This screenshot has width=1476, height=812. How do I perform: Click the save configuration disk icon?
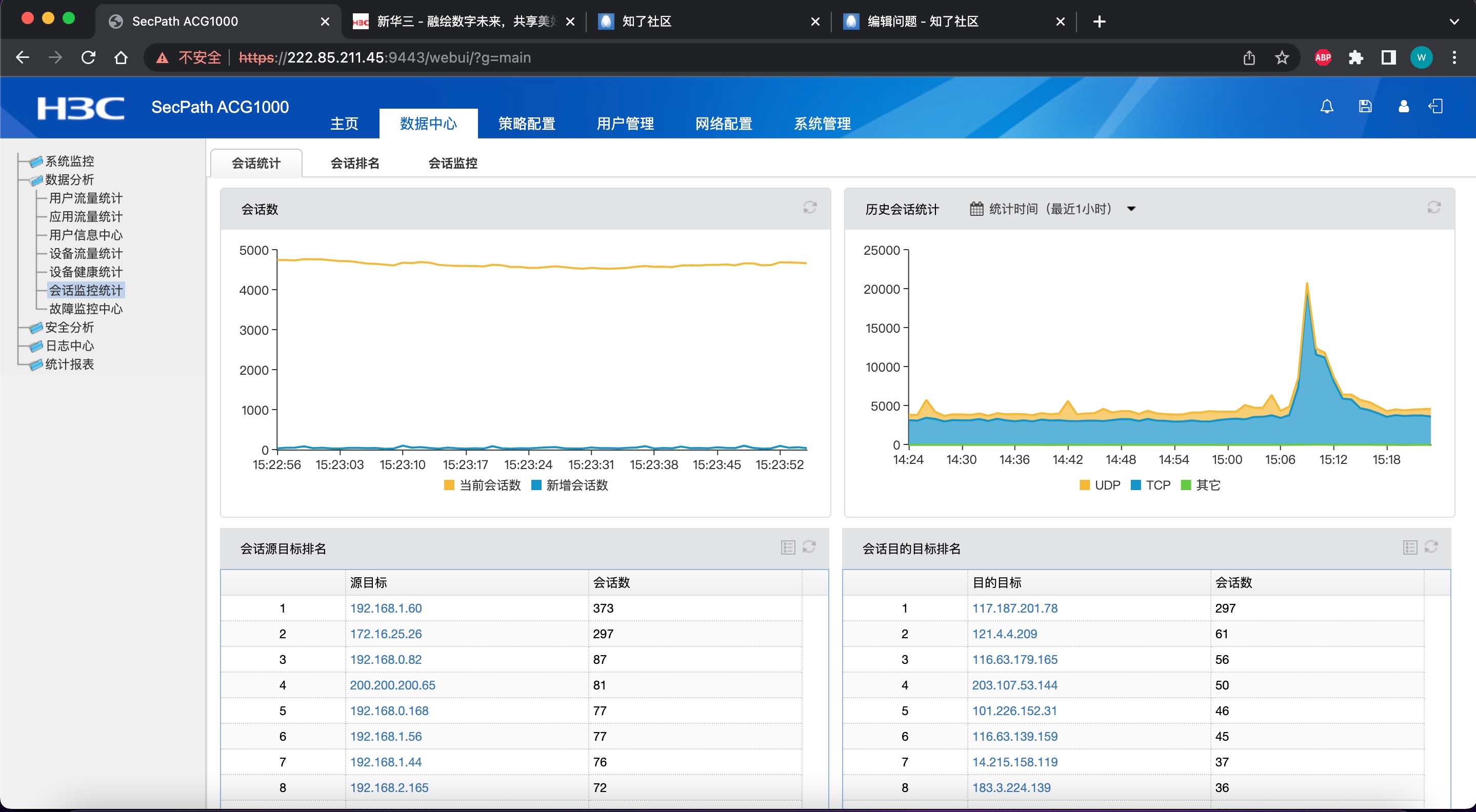pos(1365,107)
